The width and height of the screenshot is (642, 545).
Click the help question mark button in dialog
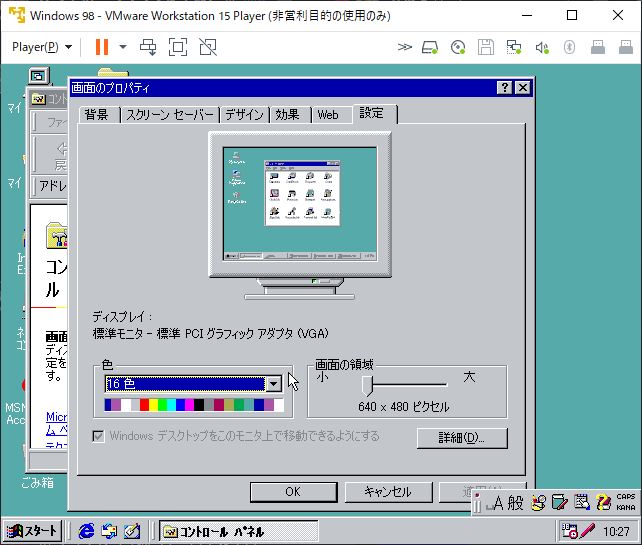tap(504, 88)
